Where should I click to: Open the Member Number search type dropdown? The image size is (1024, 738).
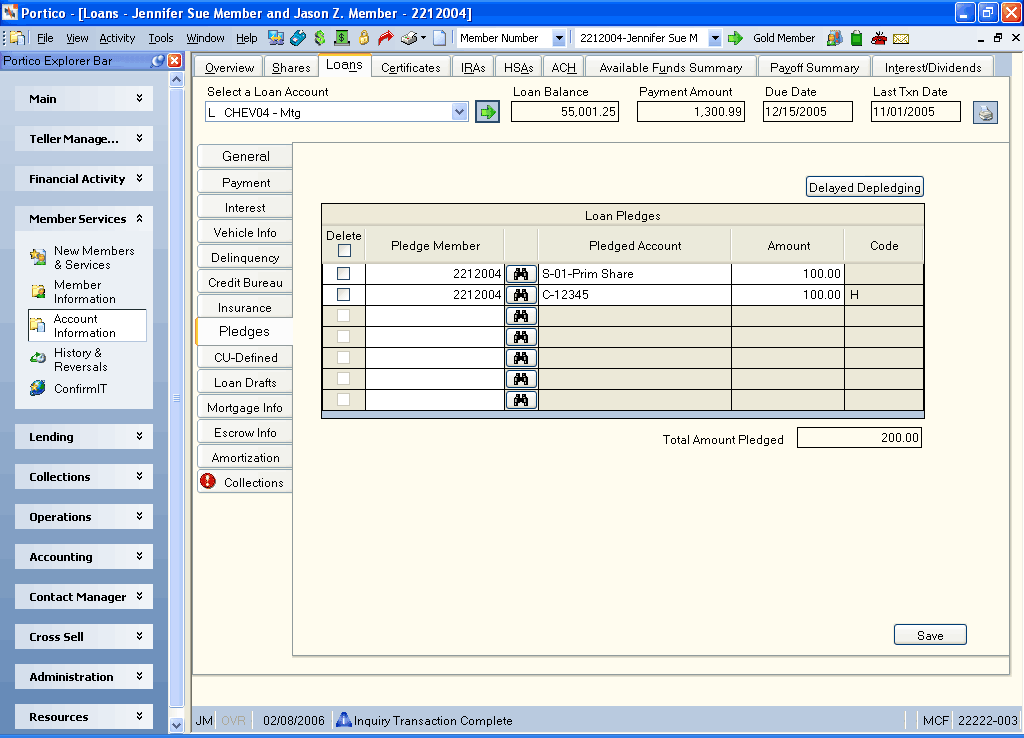pyautogui.click(x=559, y=38)
